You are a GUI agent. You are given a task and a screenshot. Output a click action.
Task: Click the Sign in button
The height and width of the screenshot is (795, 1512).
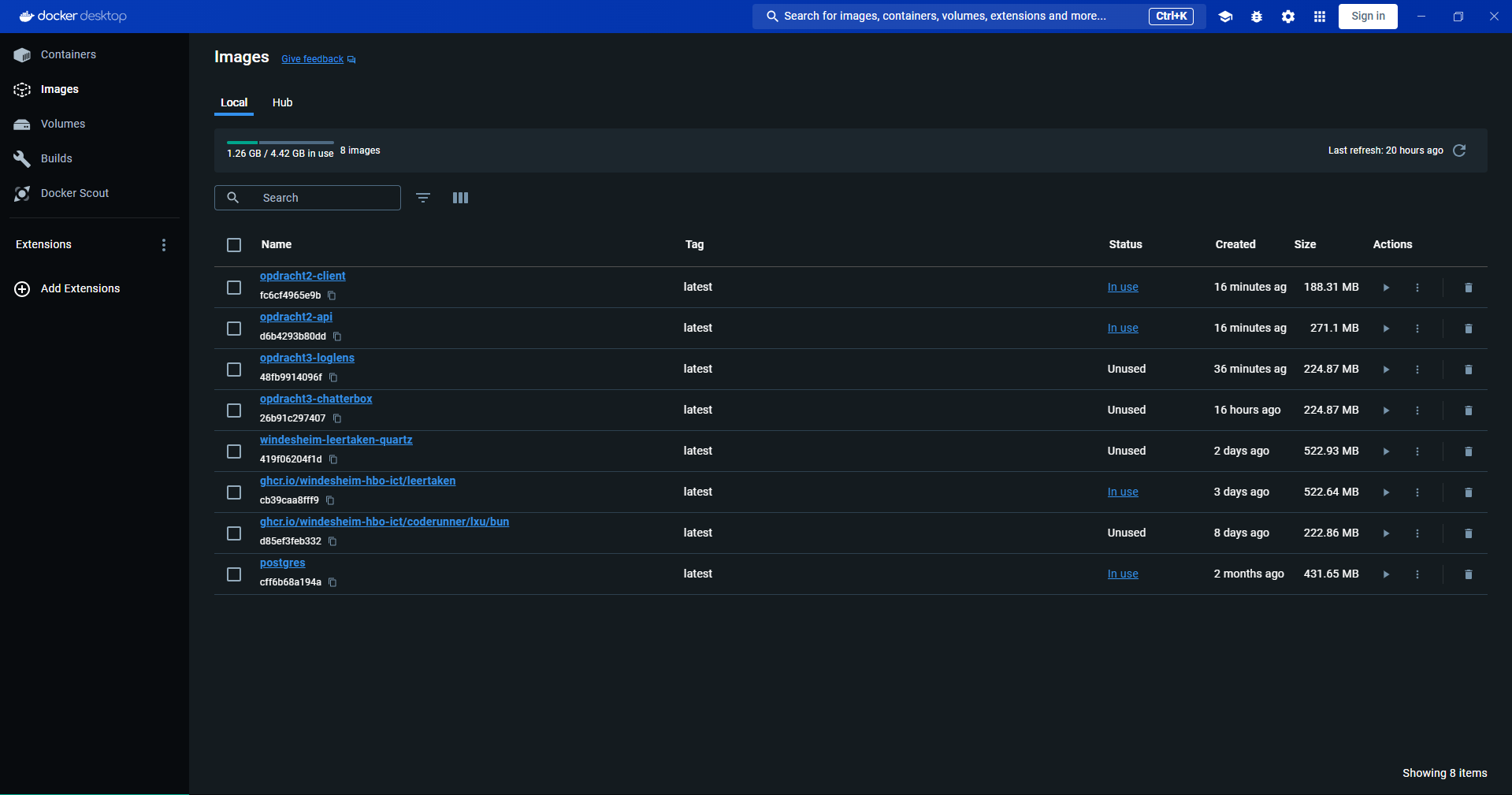(1368, 17)
